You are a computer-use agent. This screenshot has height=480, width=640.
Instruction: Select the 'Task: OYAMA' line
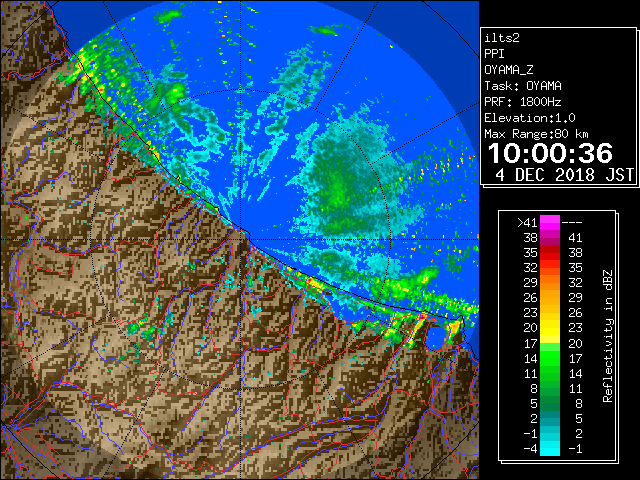pyautogui.click(x=523, y=86)
